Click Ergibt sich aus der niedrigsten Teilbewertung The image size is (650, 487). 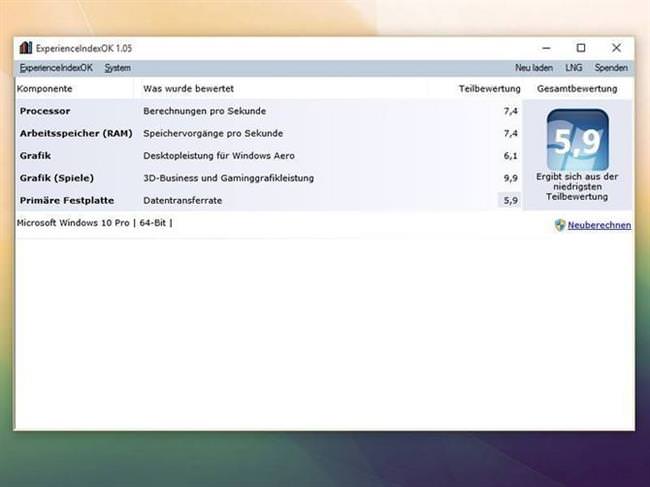577,187
